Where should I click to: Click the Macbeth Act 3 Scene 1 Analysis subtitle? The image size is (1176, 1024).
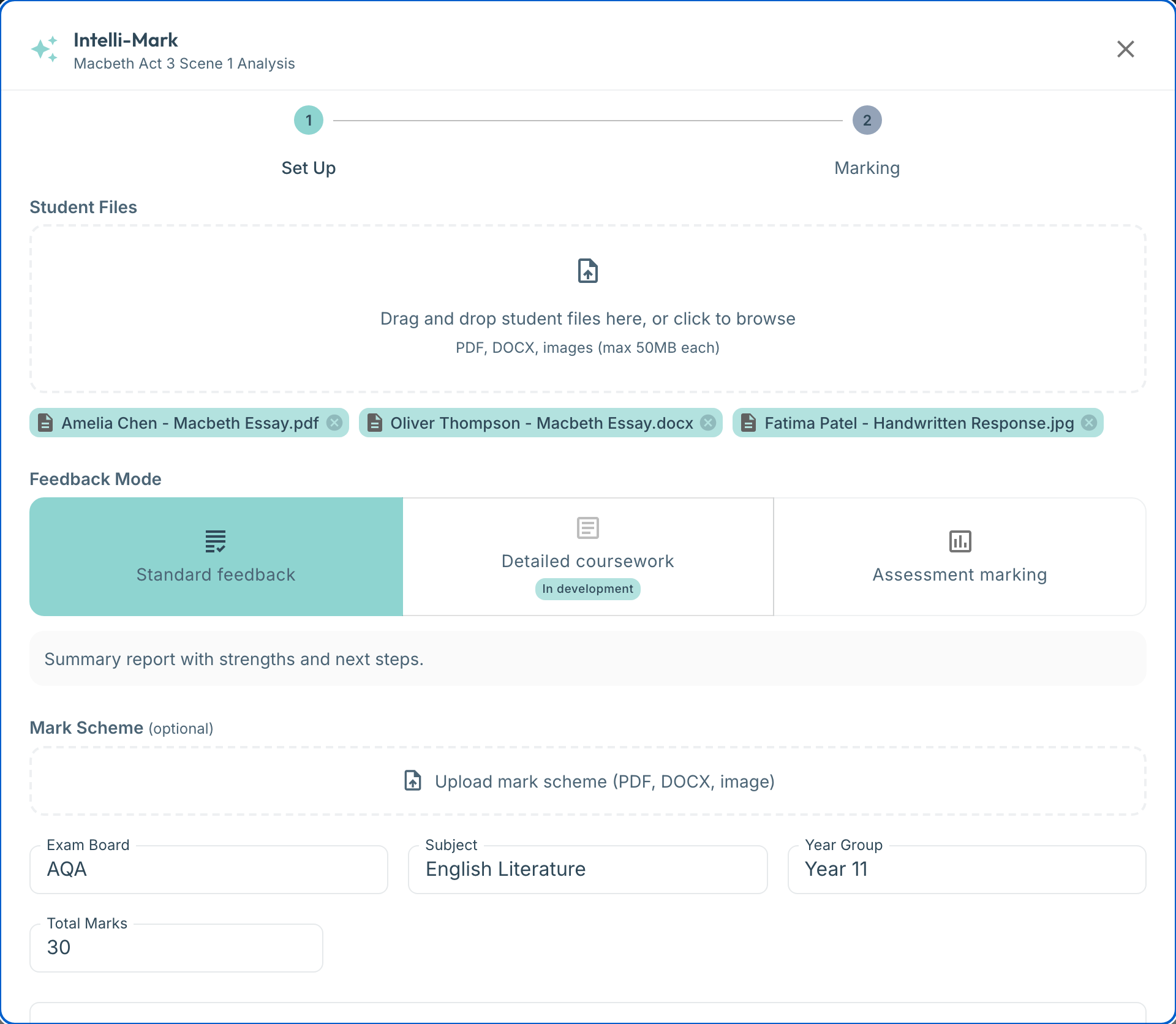184,64
